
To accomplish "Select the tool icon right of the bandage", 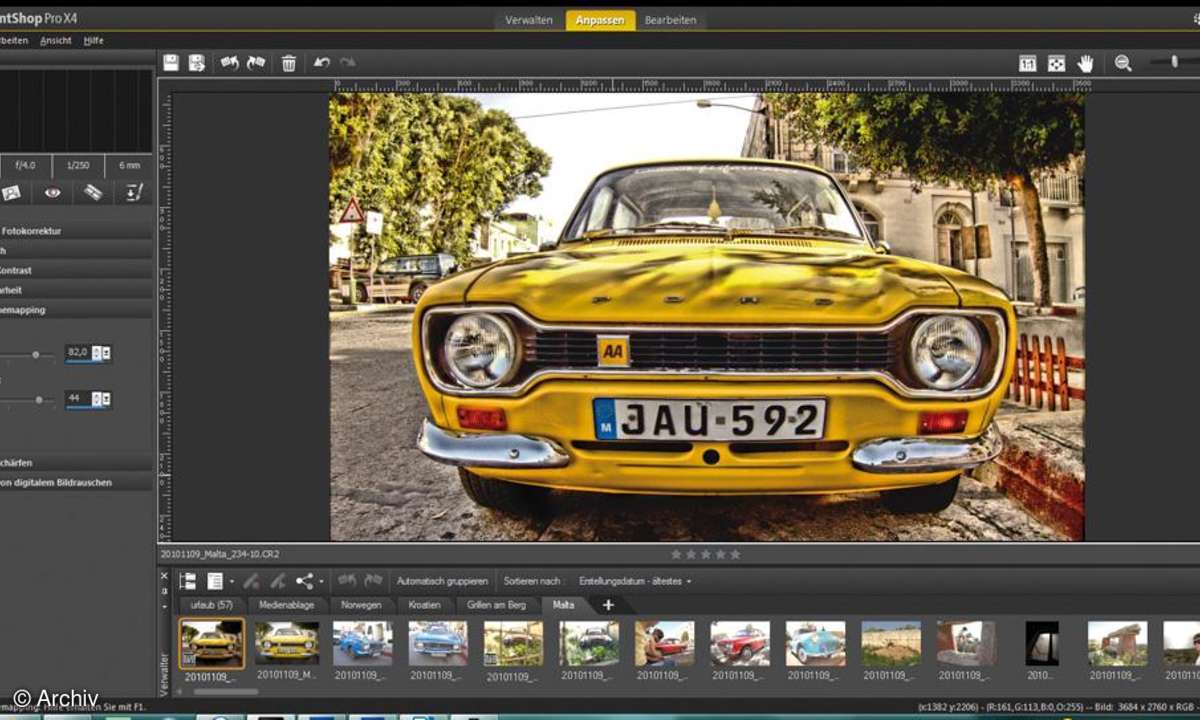I will pos(134,193).
